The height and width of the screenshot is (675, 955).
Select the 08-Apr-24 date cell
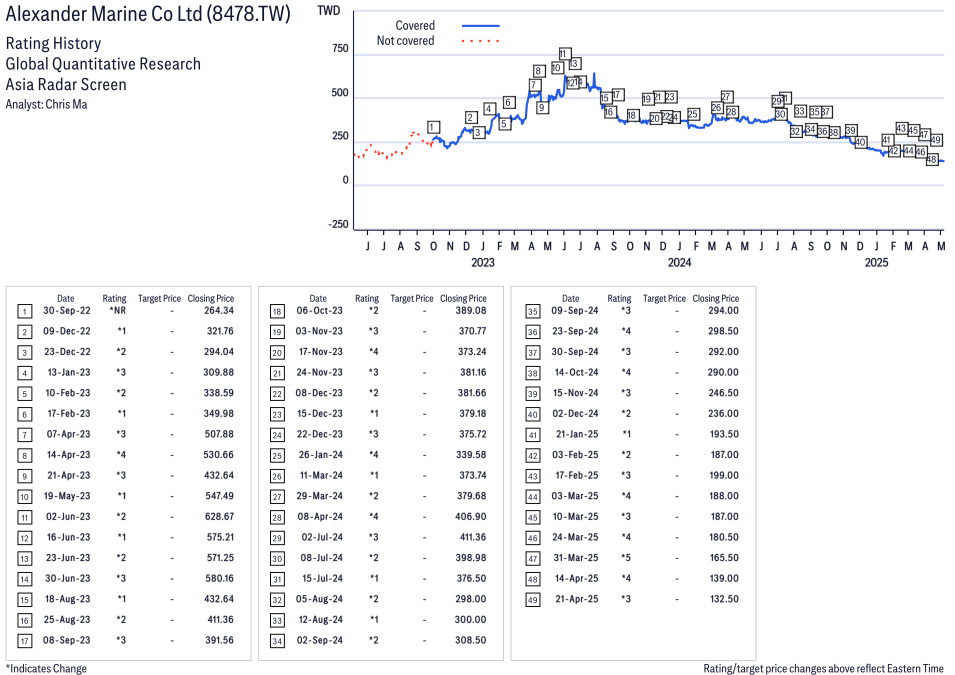pyautogui.click(x=320, y=517)
